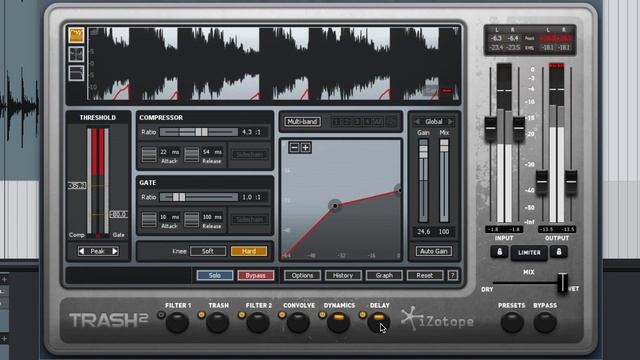This screenshot has height=360, width=640.
Task: Open the Delay module knob
Action: (x=378, y=323)
